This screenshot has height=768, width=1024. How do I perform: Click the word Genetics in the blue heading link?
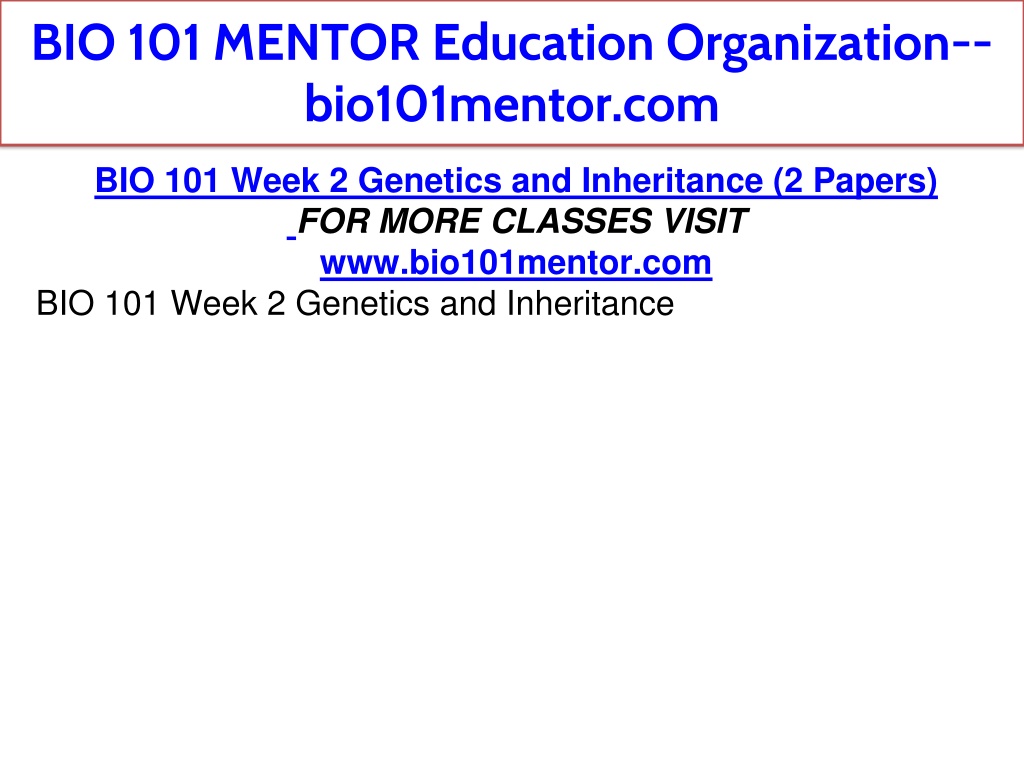430,181
